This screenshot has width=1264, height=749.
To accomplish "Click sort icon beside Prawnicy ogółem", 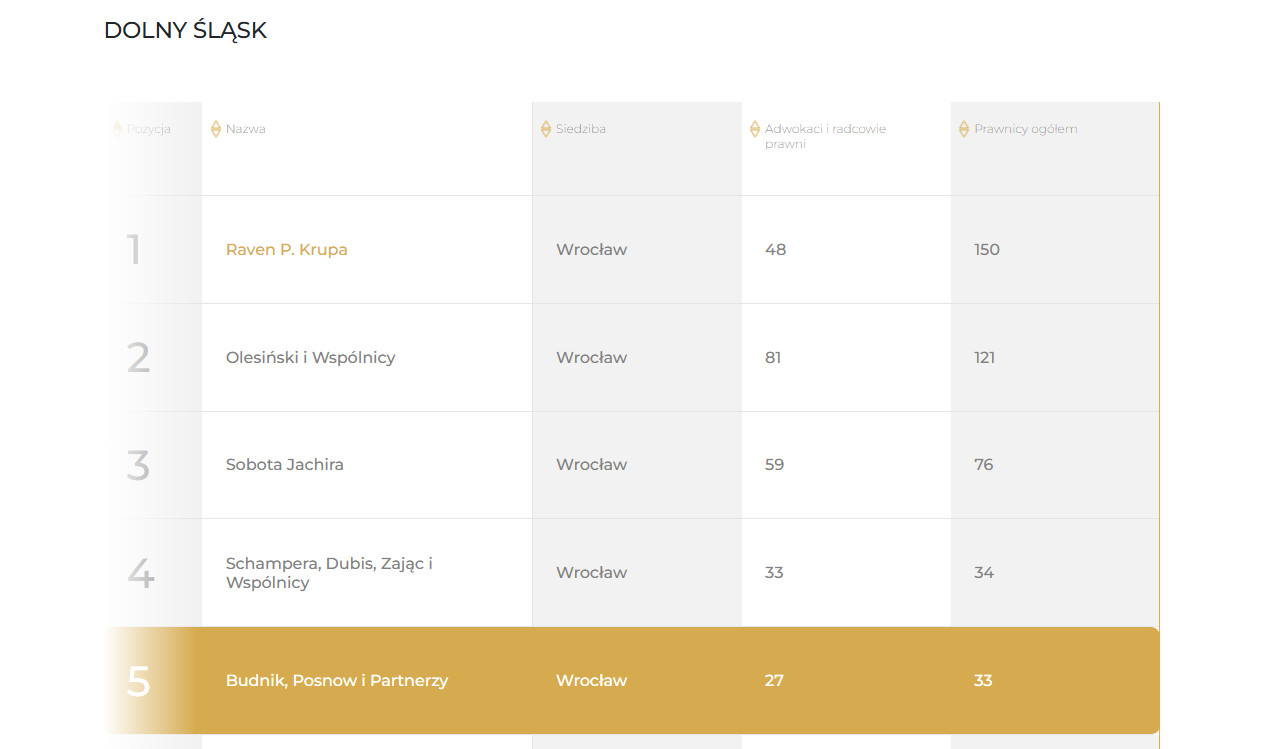I will (x=964, y=129).
